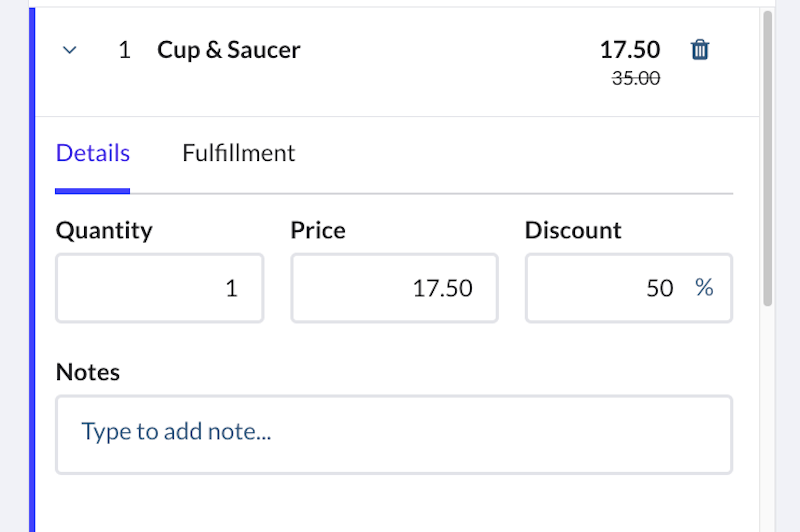Click the Notes label

[88, 372]
